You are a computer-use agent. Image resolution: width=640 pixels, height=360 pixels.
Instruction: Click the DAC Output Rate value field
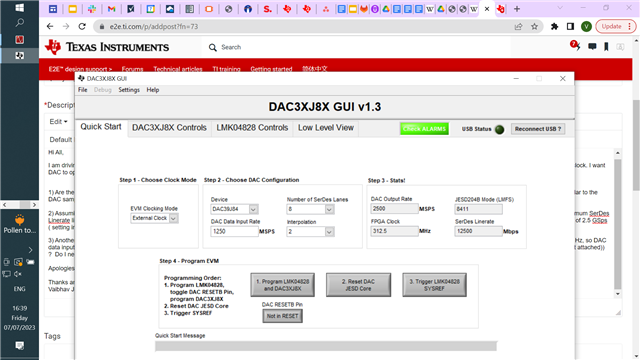(394, 209)
